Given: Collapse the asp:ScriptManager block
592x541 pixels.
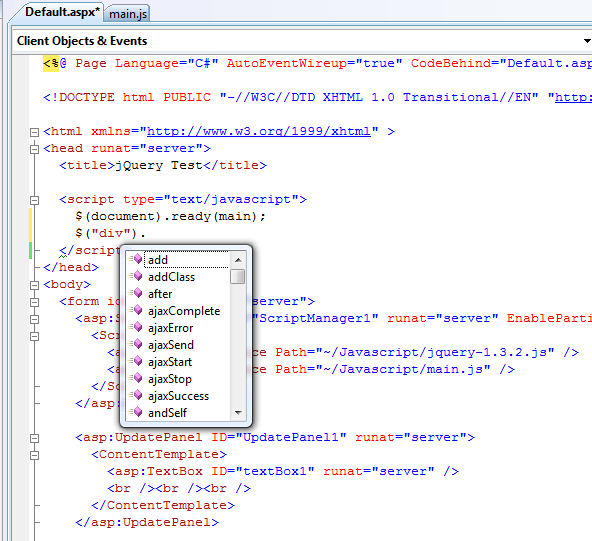Looking at the screenshot, I should point(34,319).
